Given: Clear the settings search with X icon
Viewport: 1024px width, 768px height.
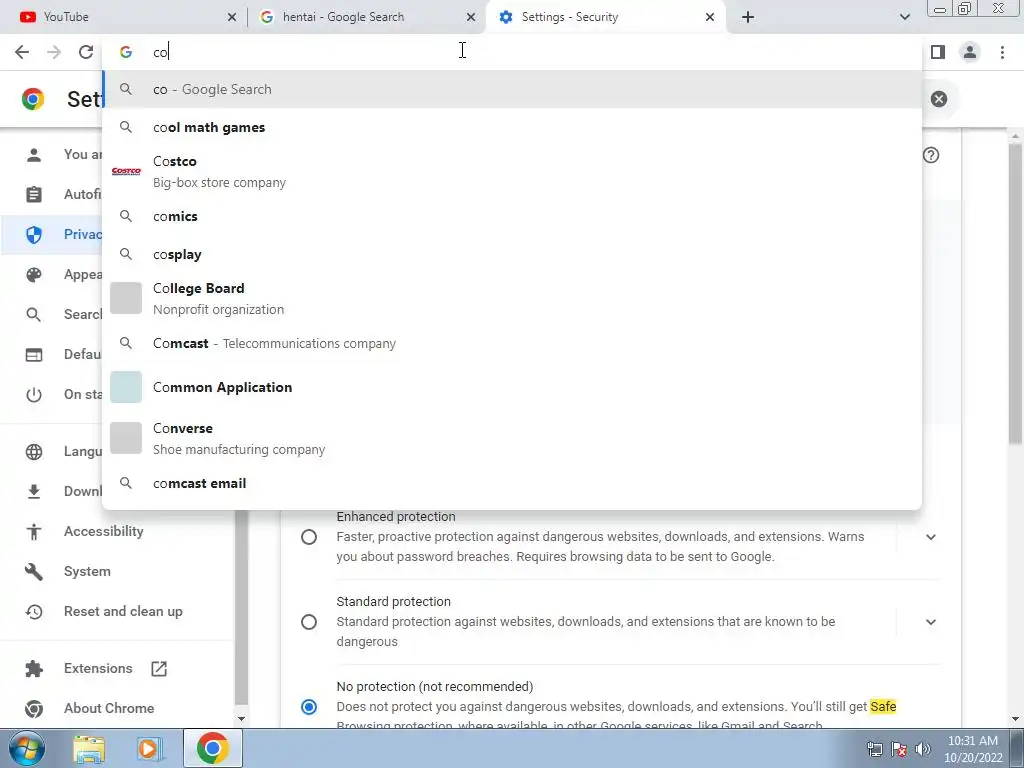Looking at the screenshot, I should (x=938, y=99).
